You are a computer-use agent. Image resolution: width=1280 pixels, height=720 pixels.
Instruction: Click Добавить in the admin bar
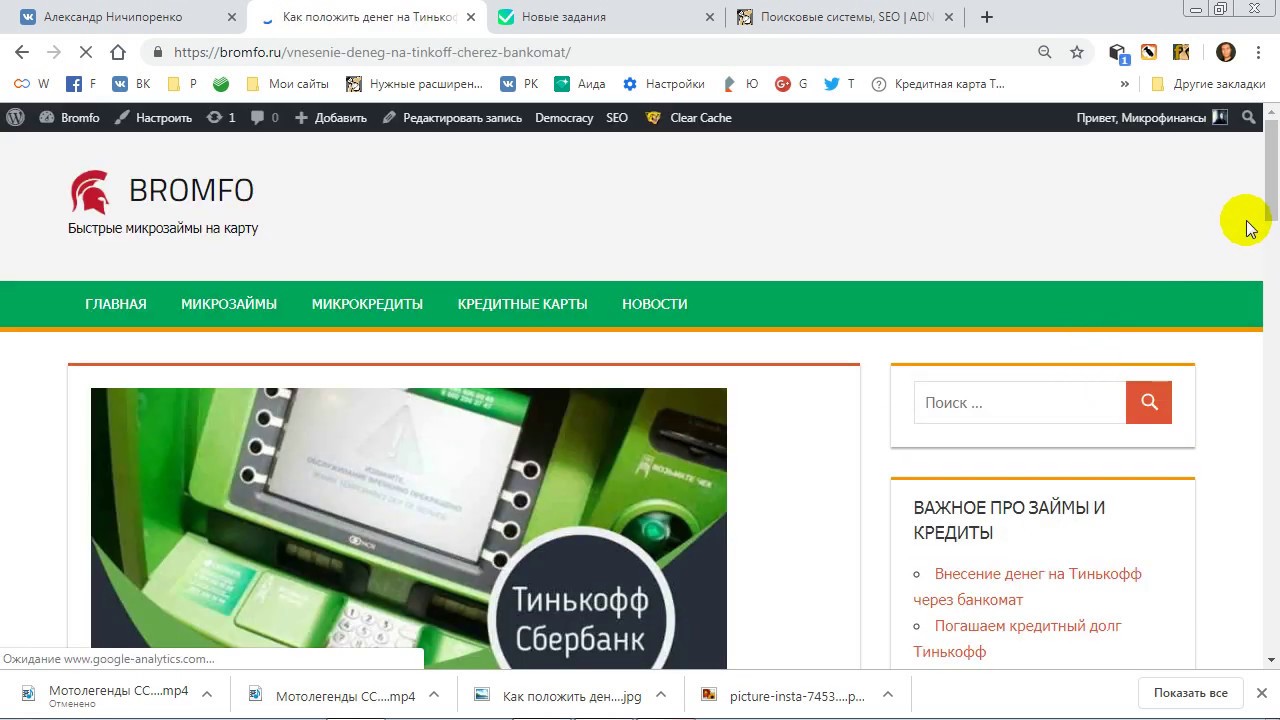coord(331,117)
